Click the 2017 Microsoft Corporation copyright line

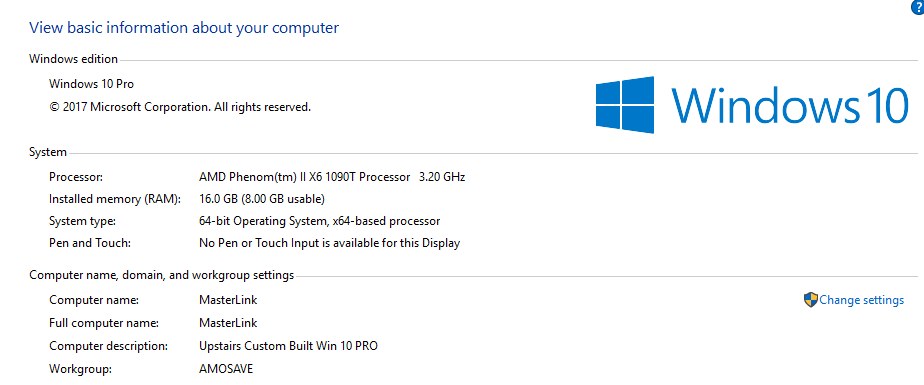(x=180, y=107)
